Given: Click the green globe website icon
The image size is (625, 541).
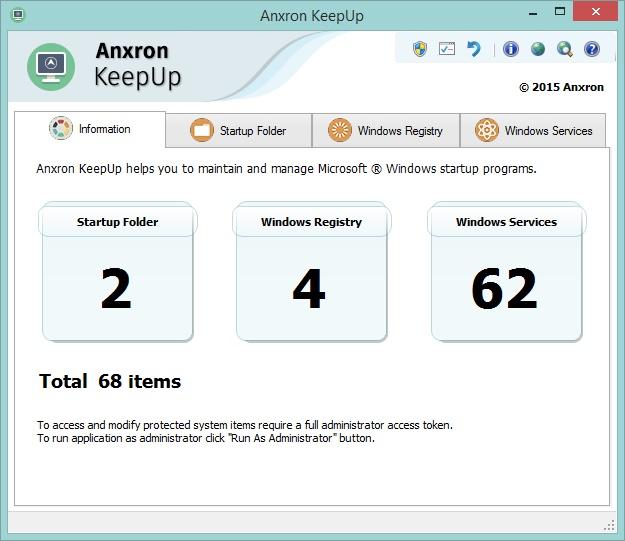Looking at the screenshot, I should coord(538,49).
